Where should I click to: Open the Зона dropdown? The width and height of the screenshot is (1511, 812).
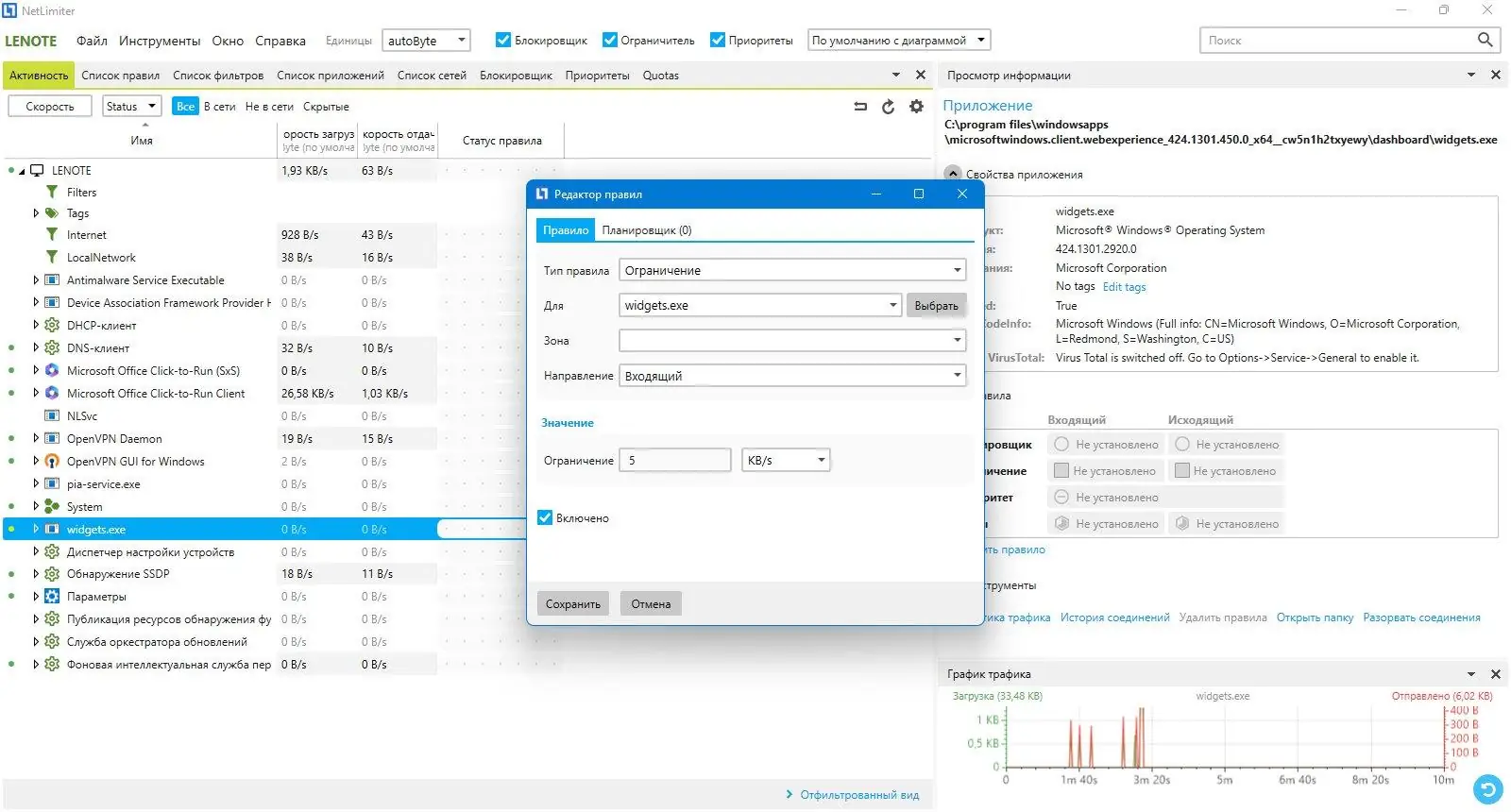[x=792, y=340]
